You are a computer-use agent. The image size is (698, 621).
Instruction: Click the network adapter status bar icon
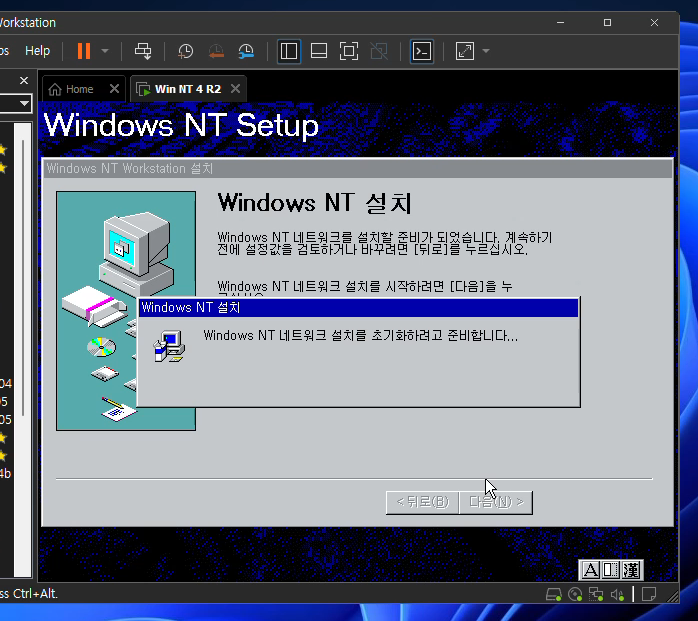[x=596, y=595]
